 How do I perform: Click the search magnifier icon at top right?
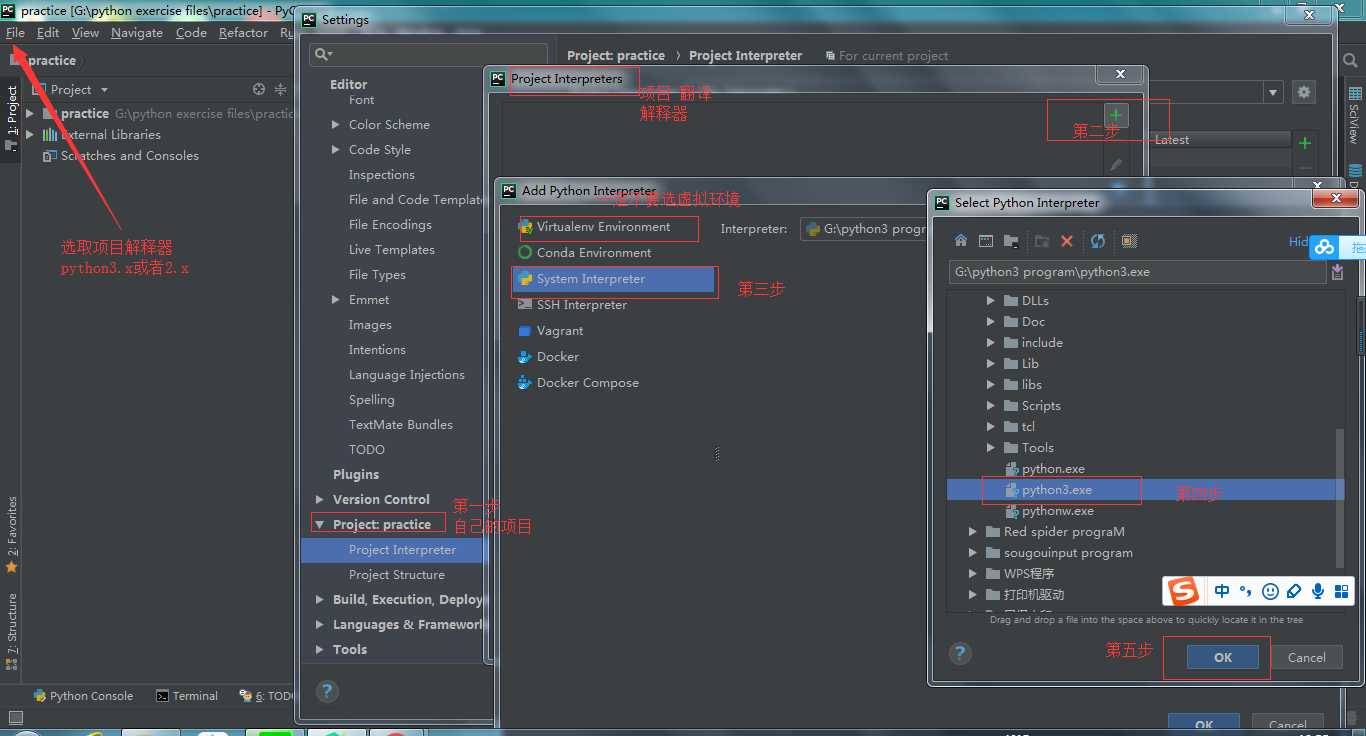tap(1349, 61)
